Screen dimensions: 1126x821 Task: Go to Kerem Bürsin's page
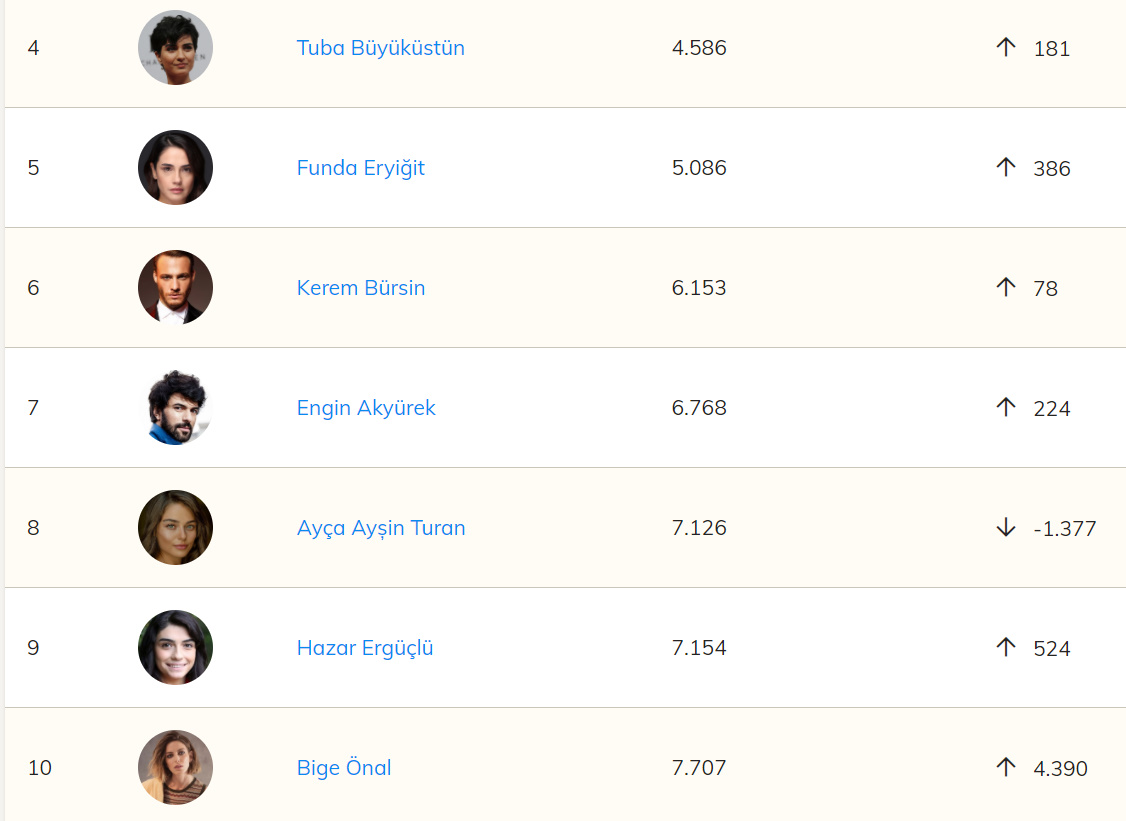click(x=360, y=288)
